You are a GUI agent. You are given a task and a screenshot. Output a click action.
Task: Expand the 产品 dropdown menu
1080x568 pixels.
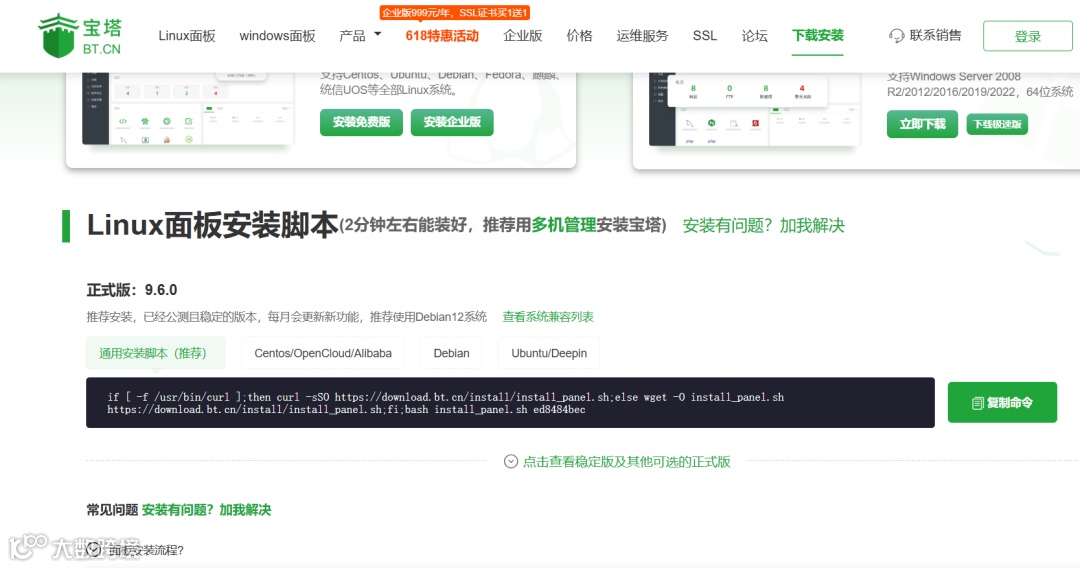[360, 35]
